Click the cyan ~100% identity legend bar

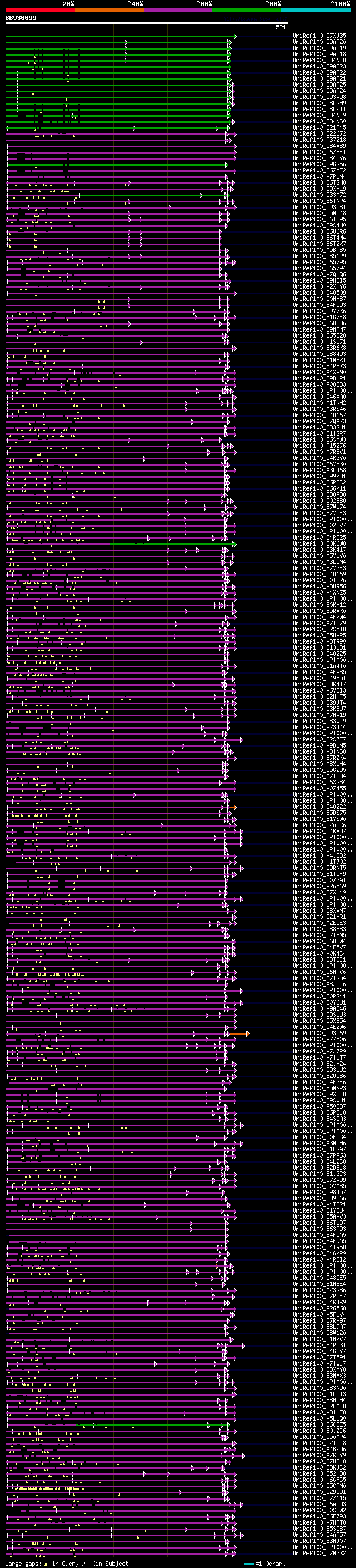click(316, 10)
